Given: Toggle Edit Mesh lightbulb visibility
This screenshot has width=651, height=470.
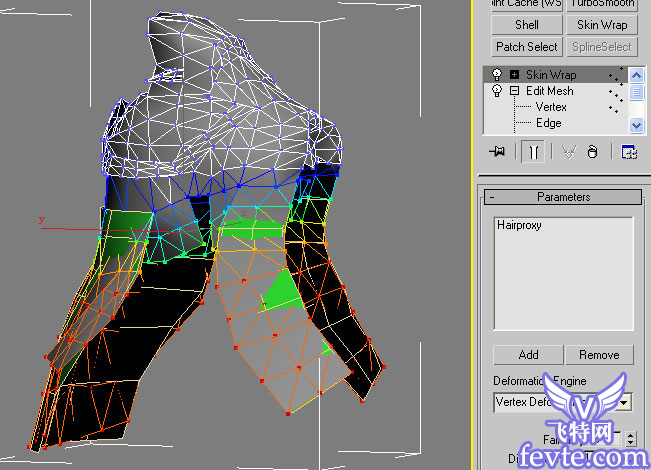Looking at the screenshot, I should 497,91.
